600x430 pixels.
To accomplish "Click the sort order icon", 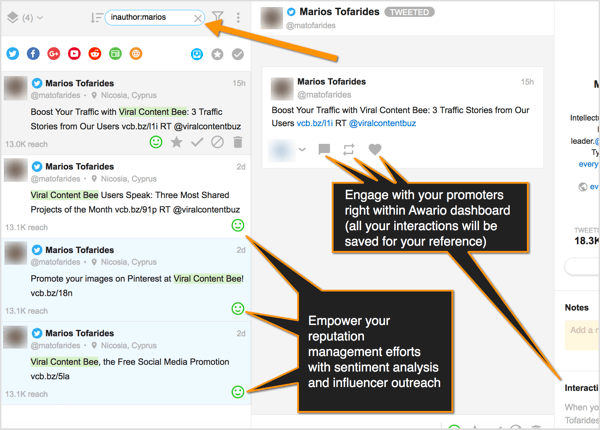I will [96, 18].
